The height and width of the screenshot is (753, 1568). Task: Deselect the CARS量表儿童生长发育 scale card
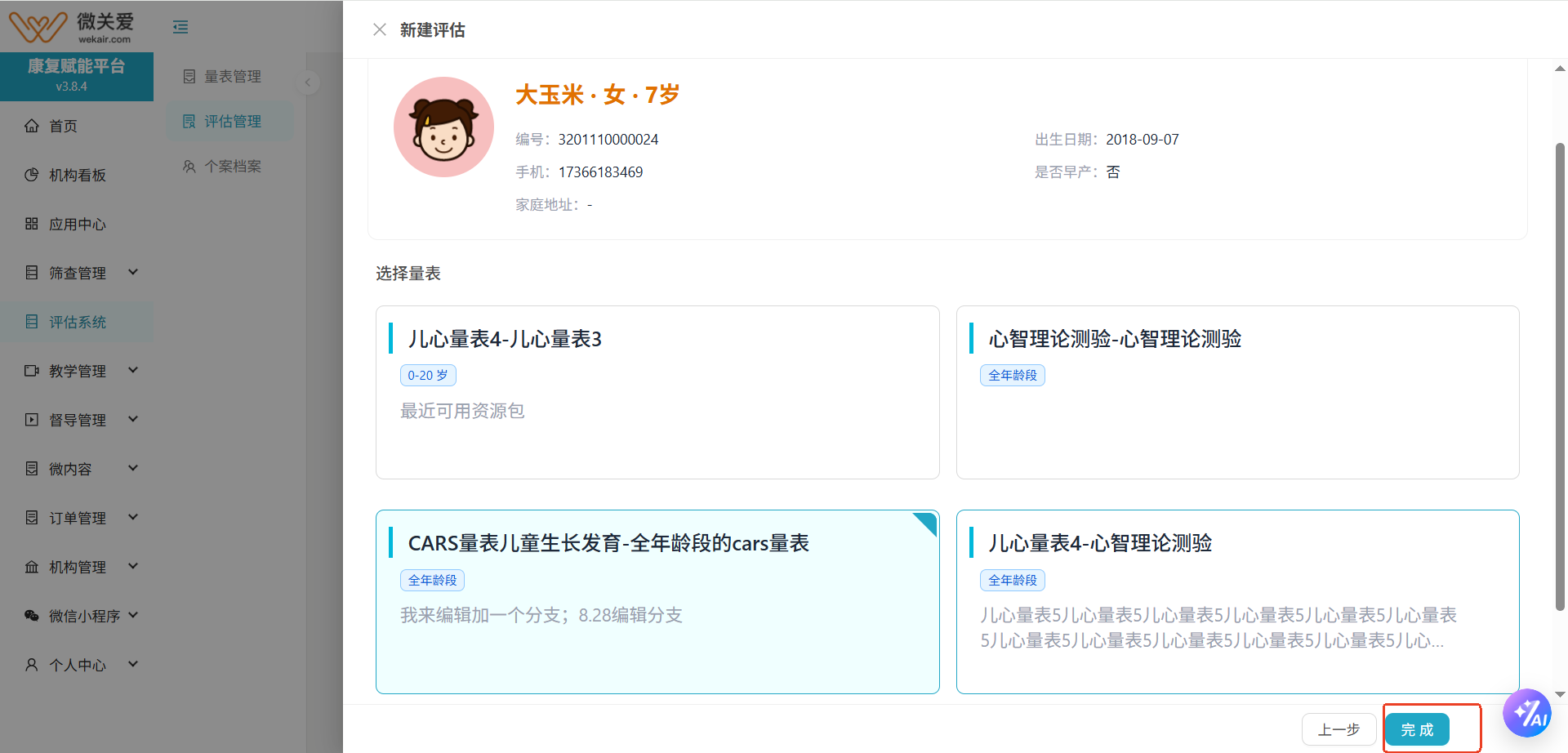[x=657, y=602]
